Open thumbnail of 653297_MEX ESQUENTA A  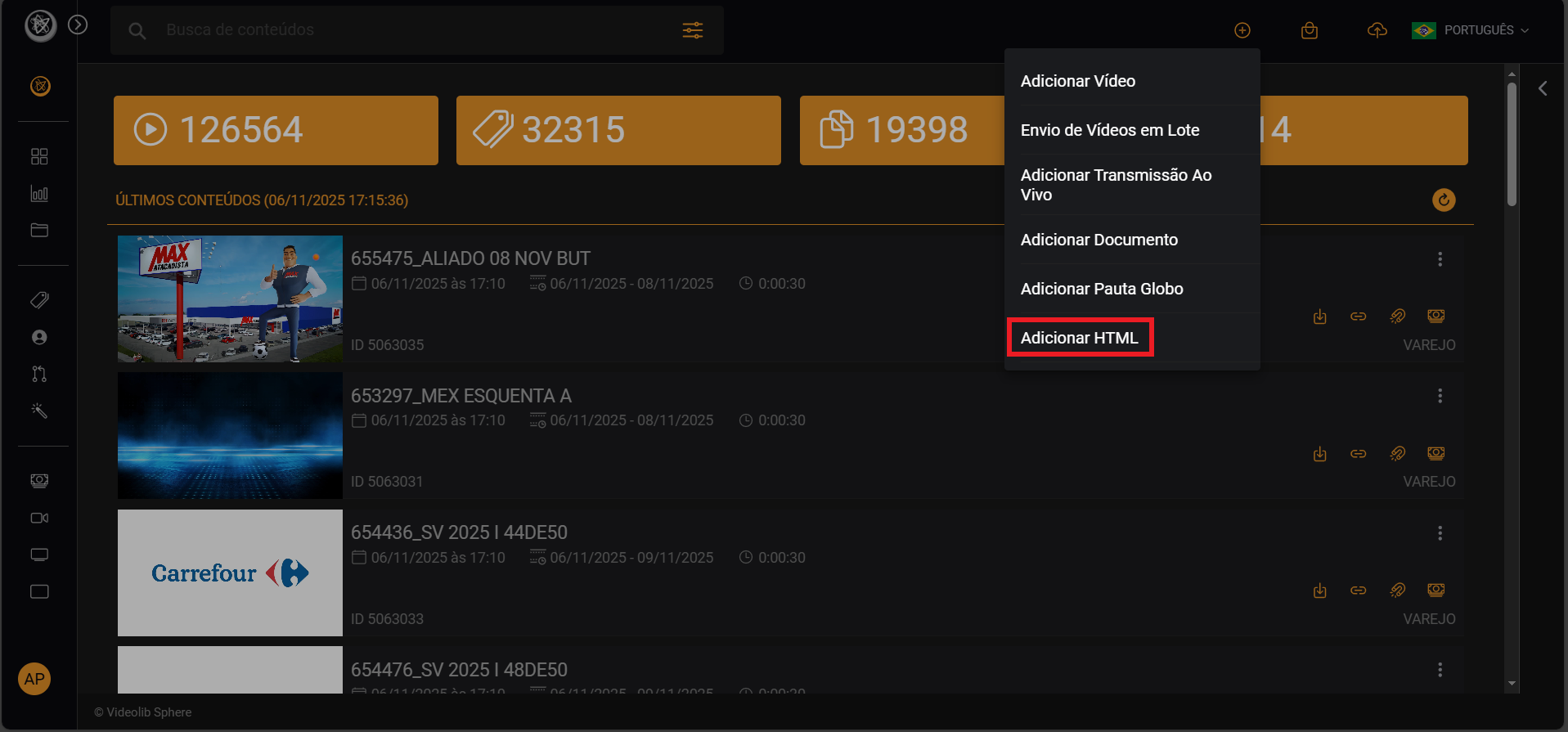[x=230, y=436]
